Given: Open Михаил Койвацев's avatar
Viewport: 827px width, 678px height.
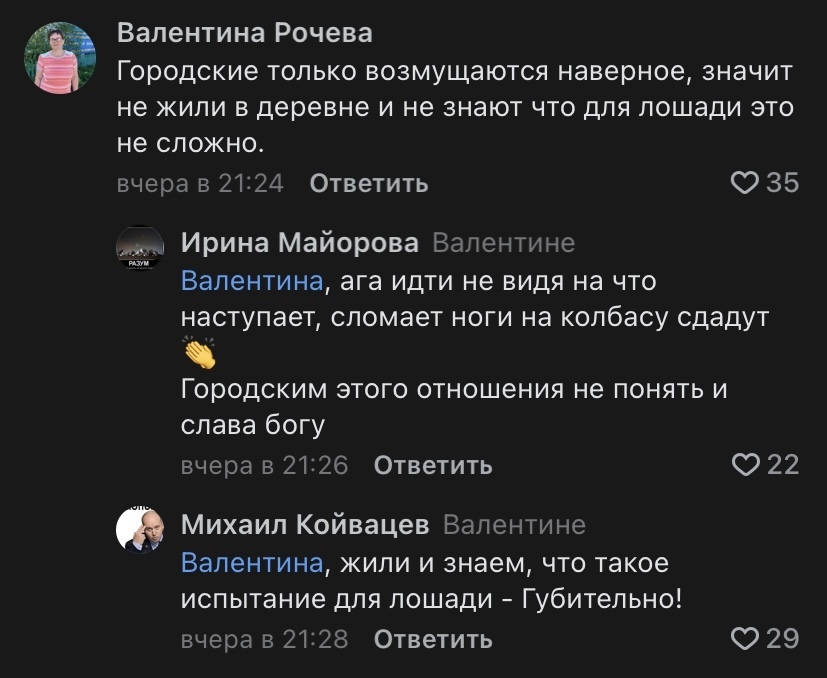Looking at the screenshot, I should [141, 530].
